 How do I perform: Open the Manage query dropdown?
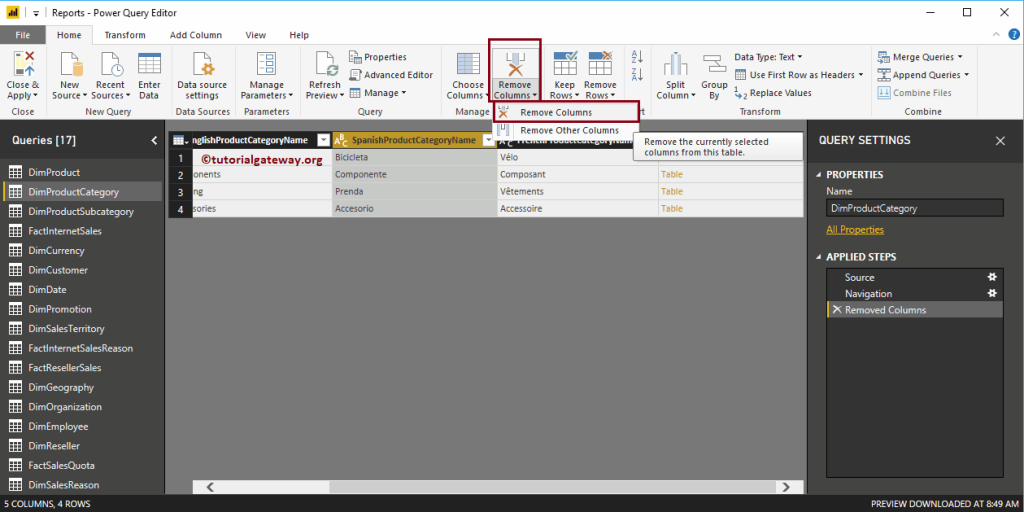tap(377, 93)
